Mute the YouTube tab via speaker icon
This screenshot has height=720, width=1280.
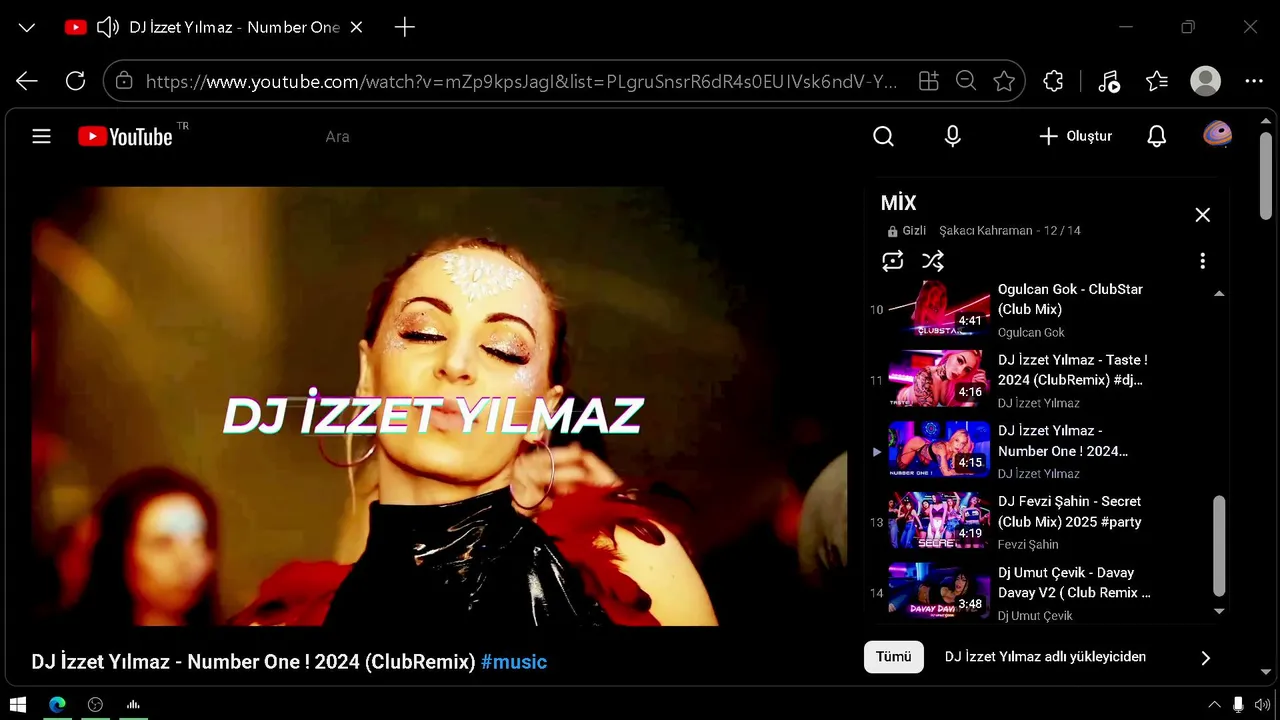(107, 27)
